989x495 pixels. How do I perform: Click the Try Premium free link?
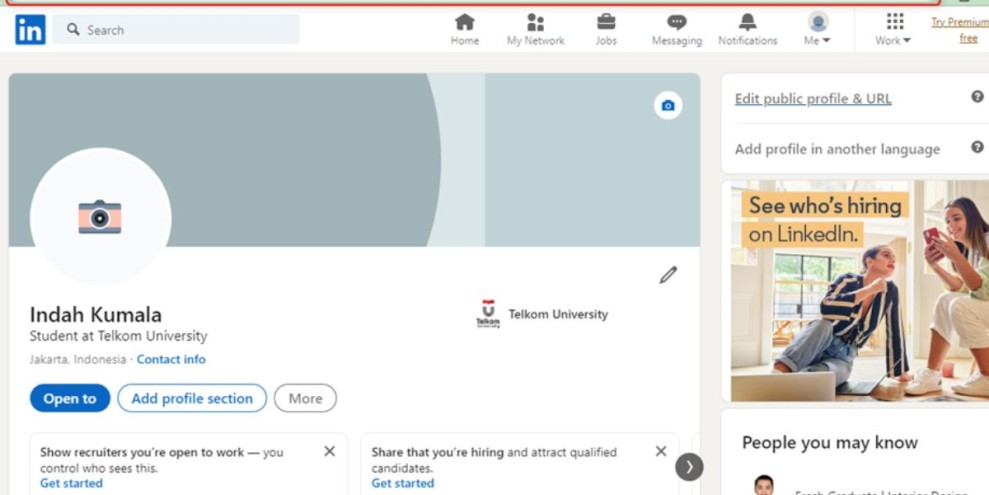tap(960, 30)
